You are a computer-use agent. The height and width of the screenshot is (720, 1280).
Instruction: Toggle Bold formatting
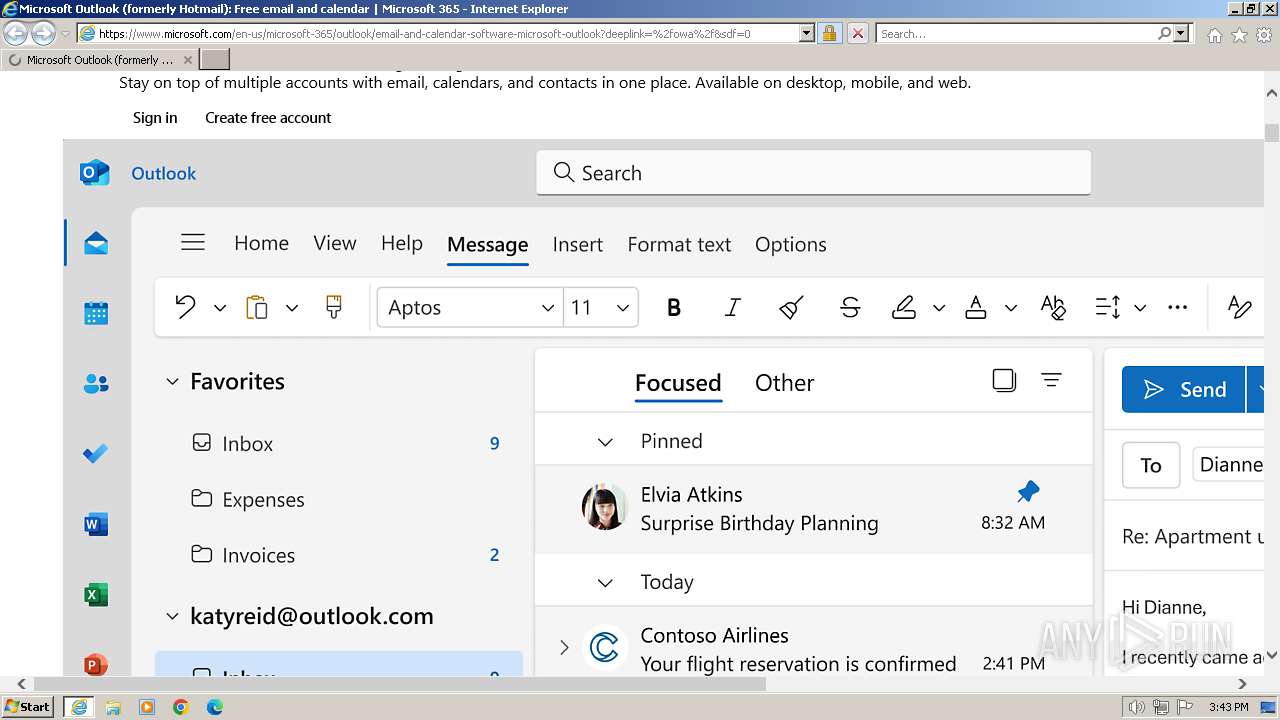click(674, 307)
